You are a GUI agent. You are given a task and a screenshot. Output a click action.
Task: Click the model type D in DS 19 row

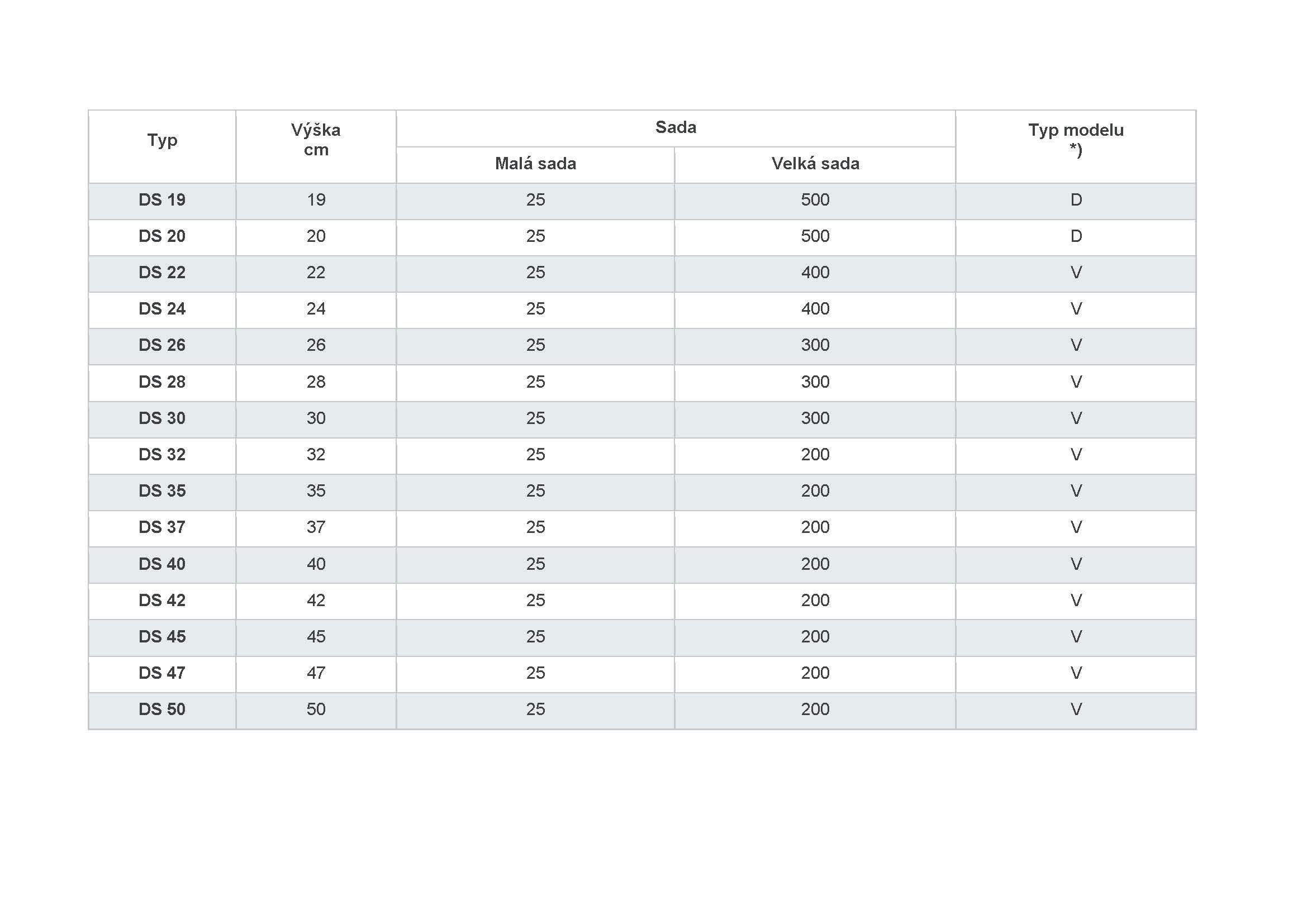(x=1076, y=199)
